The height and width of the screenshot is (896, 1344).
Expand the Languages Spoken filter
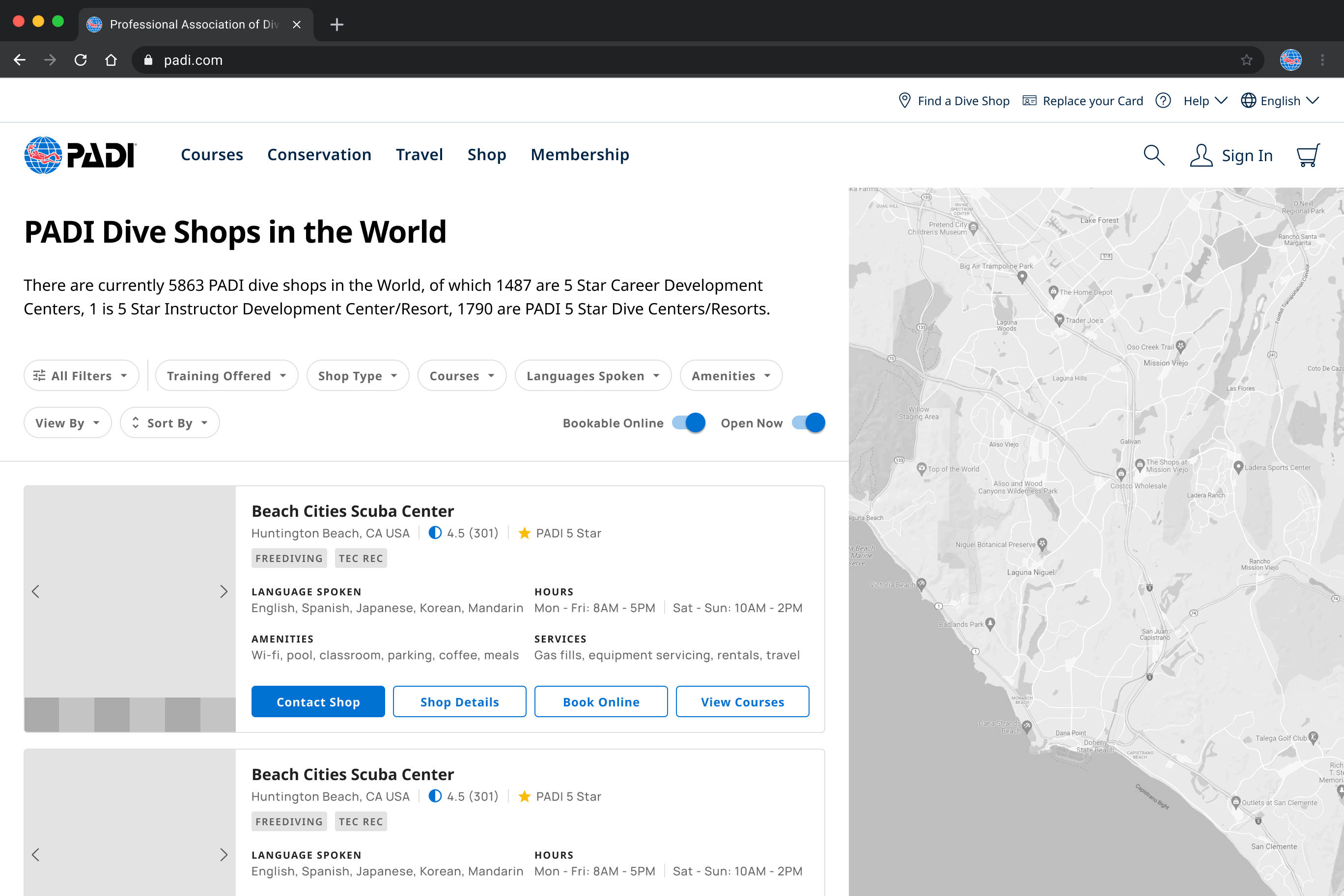592,375
